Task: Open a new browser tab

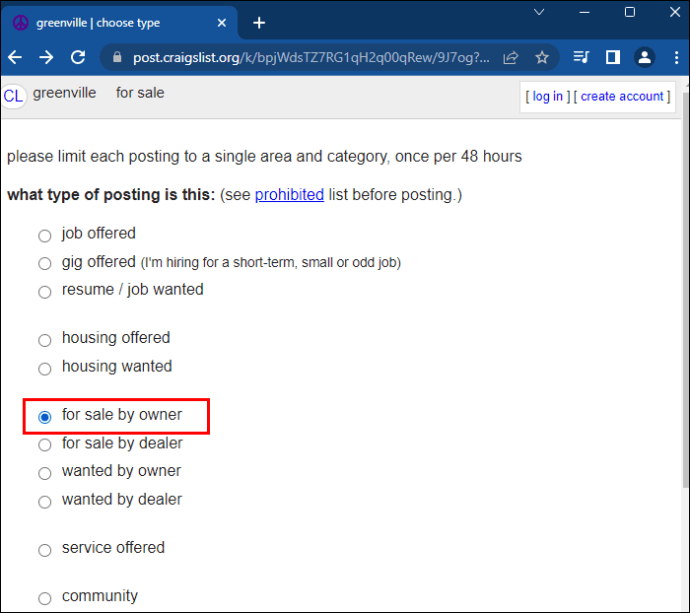Action: coord(259,23)
